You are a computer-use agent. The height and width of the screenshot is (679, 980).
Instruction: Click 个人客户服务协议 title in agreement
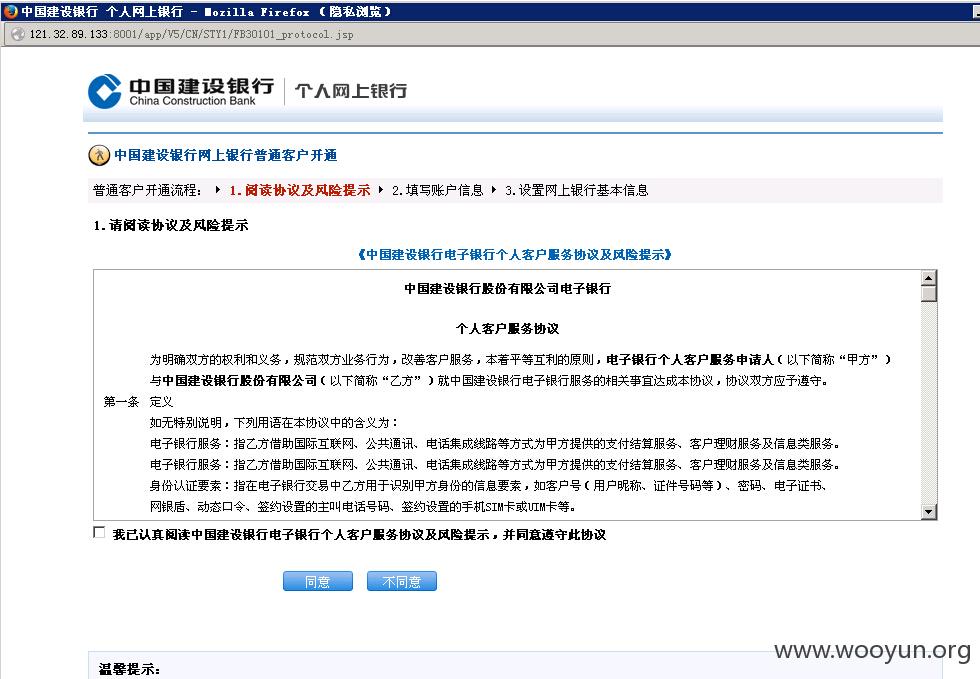[508, 329]
